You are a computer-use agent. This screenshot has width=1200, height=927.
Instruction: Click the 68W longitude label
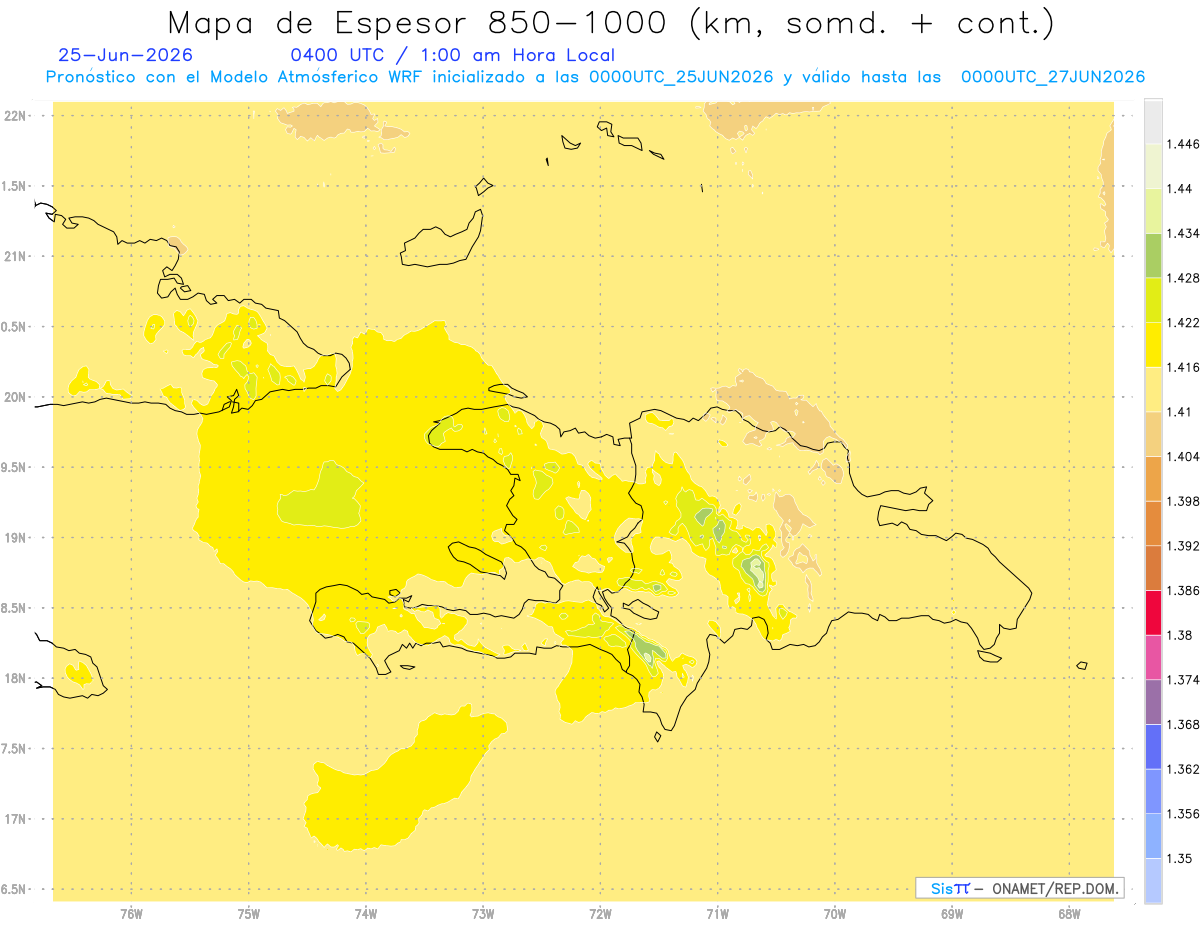[x=1069, y=913]
